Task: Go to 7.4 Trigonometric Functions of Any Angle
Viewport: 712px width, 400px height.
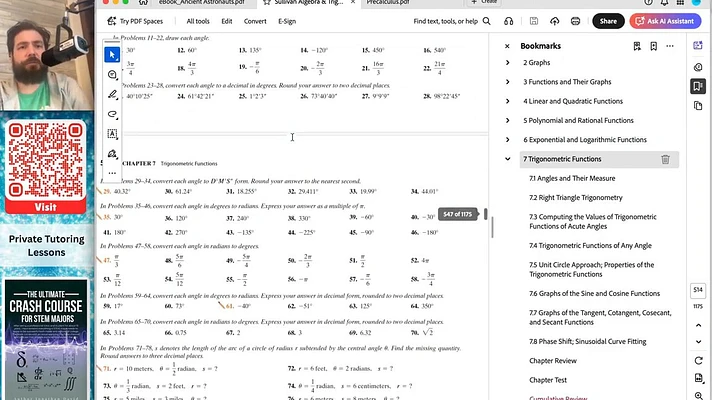Action: [x=590, y=246]
